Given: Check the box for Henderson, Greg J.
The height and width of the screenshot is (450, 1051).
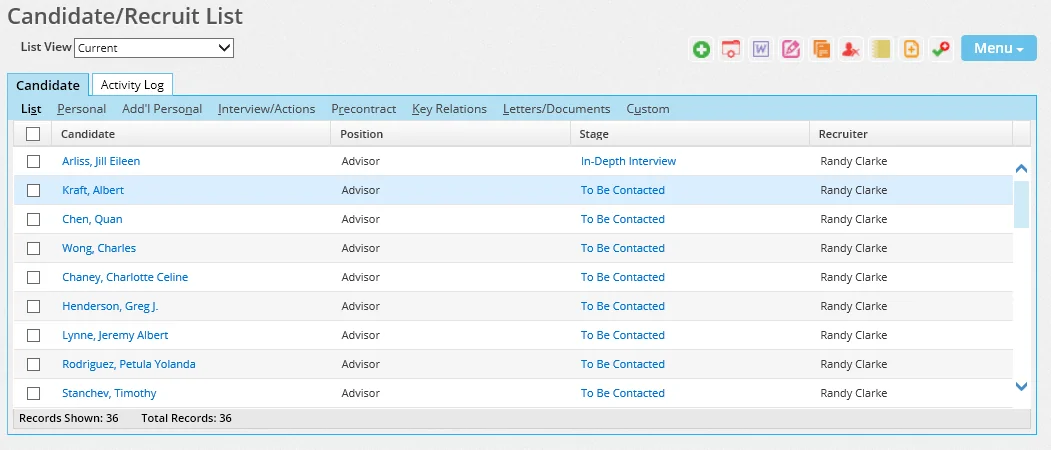Looking at the screenshot, I should 33,306.
